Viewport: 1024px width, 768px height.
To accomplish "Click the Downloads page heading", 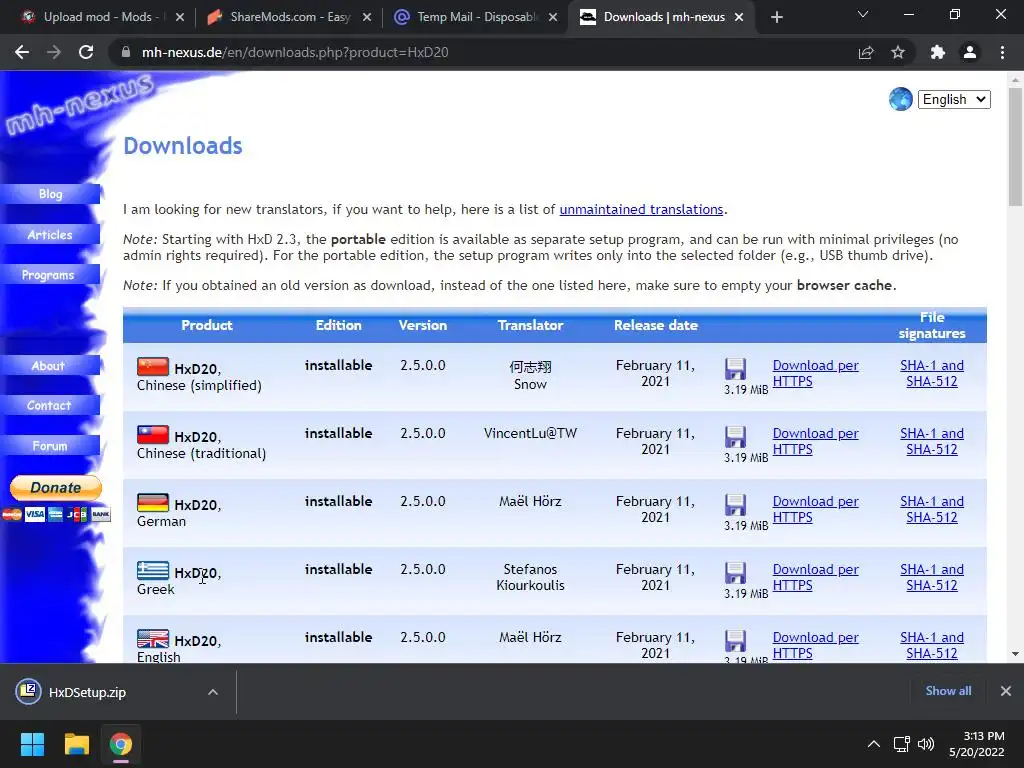I will coord(183,146).
